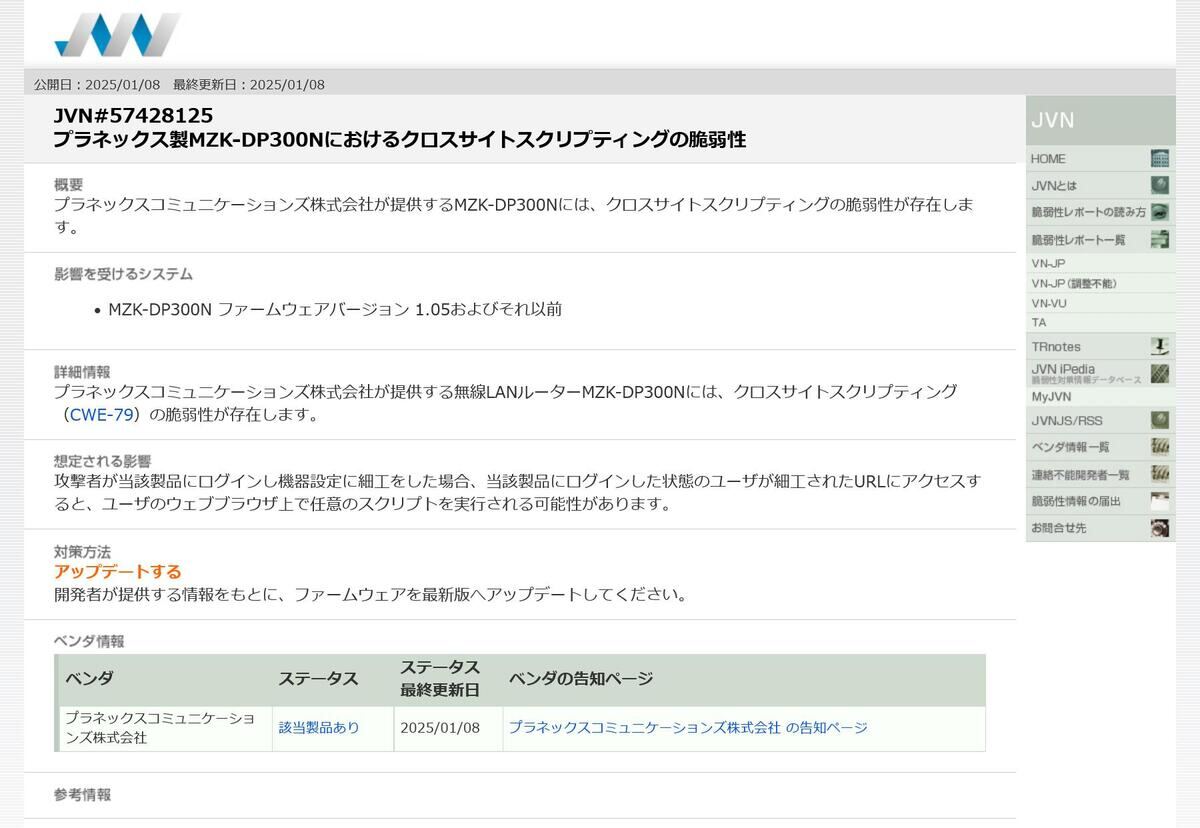Select VN-JP（調整不能） in the sidebar
Viewport: 1200px width, 828px height.
coord(1100,283)
